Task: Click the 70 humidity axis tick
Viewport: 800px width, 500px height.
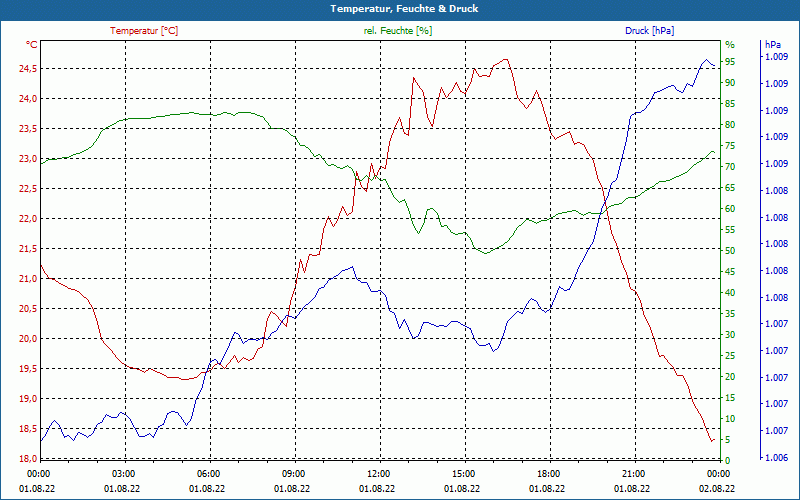Action: pos(730,167)
